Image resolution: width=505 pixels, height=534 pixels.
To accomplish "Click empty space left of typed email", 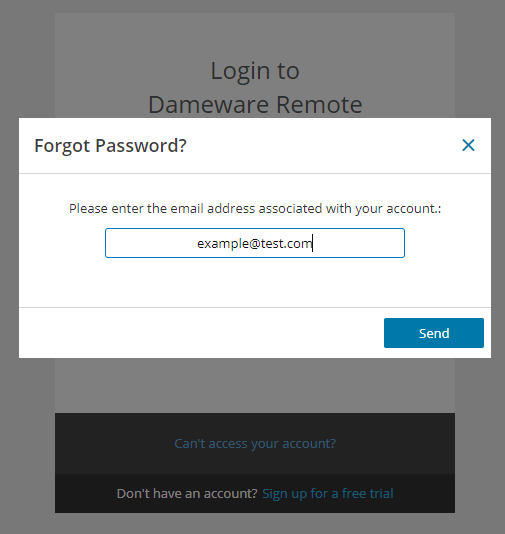I will [x=152, y=243].
